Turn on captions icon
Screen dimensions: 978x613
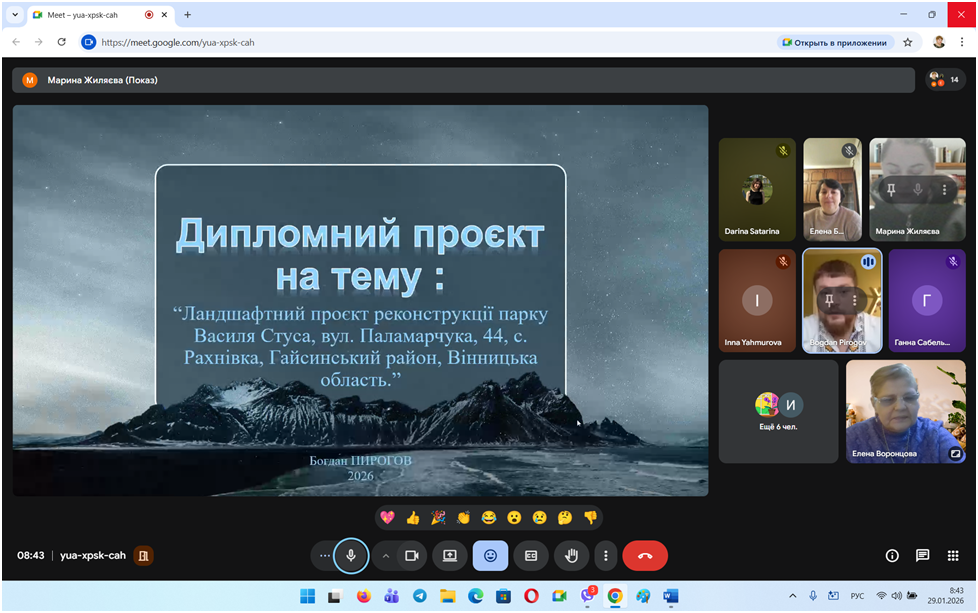[x=531, y=555]
